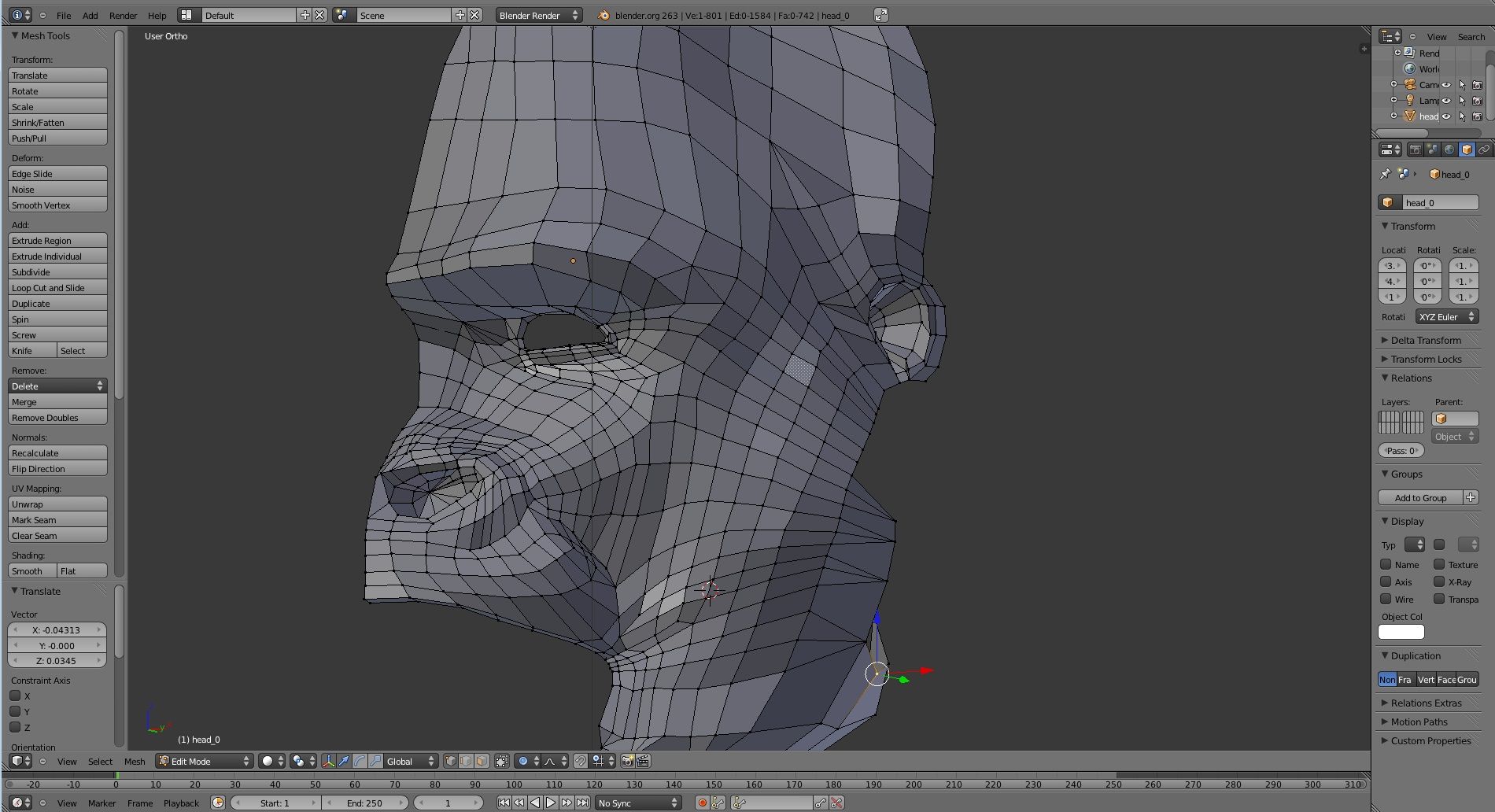Click the play animation button
Viewport: 1495px width, 812px height.
coord(551,803)
